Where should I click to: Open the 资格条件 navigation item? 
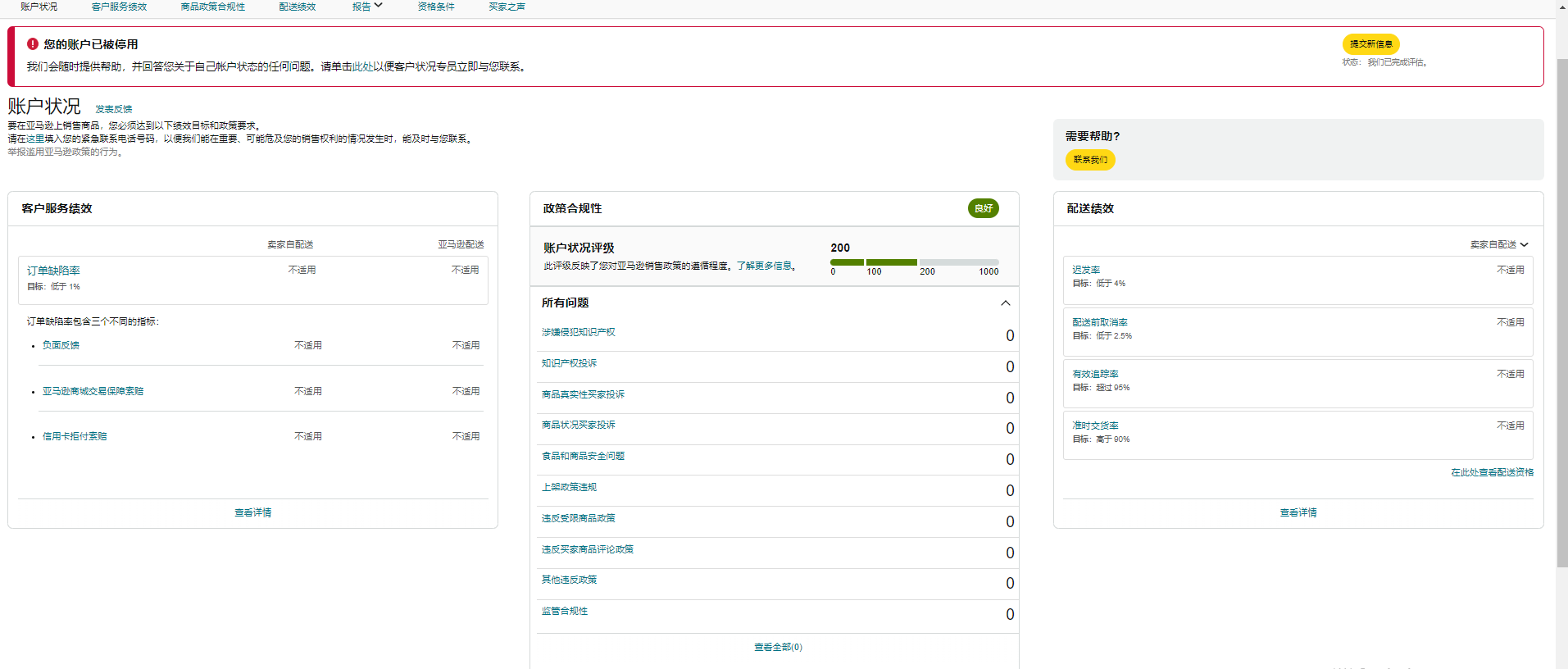(436, 7)
